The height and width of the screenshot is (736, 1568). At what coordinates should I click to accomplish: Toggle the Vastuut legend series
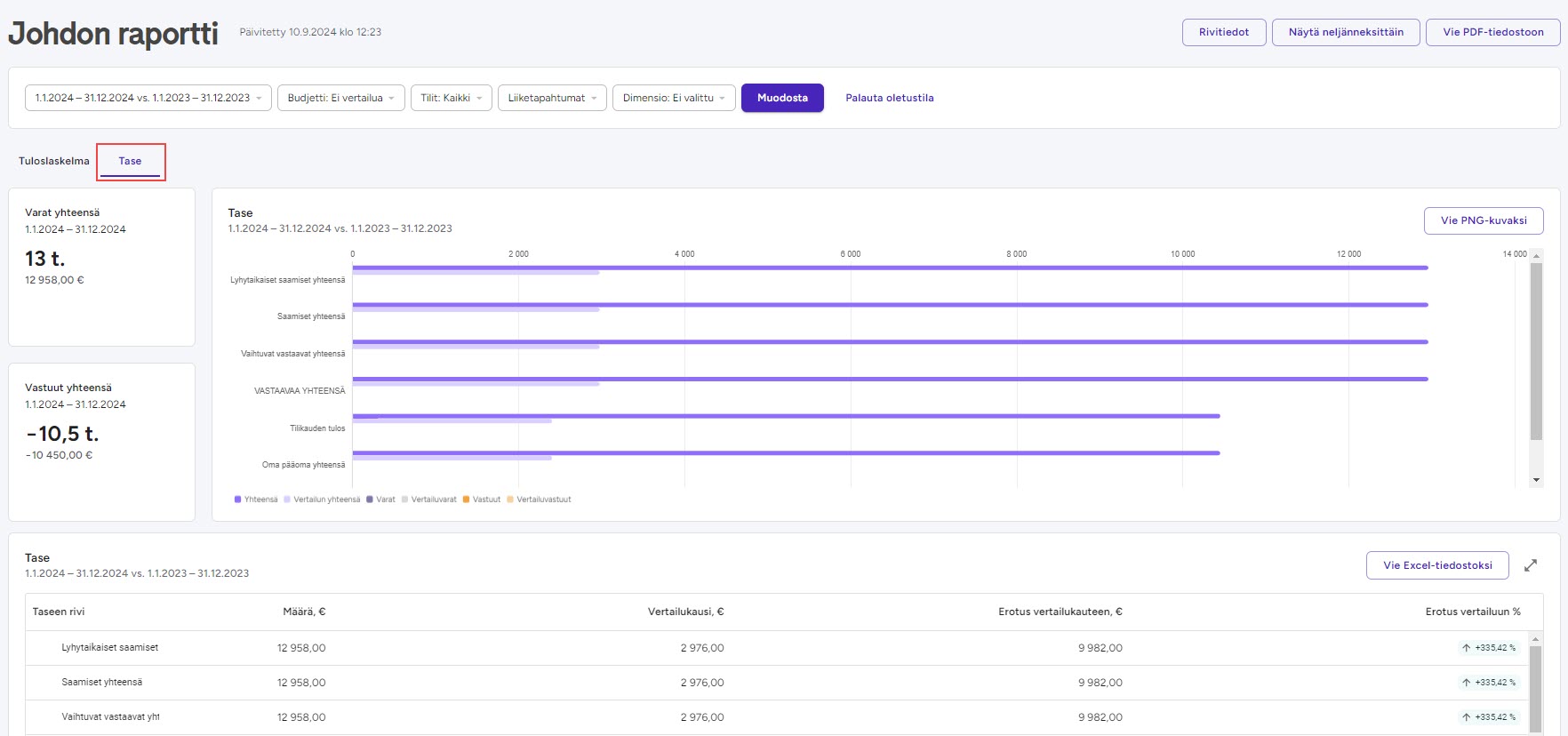(482, 500)
